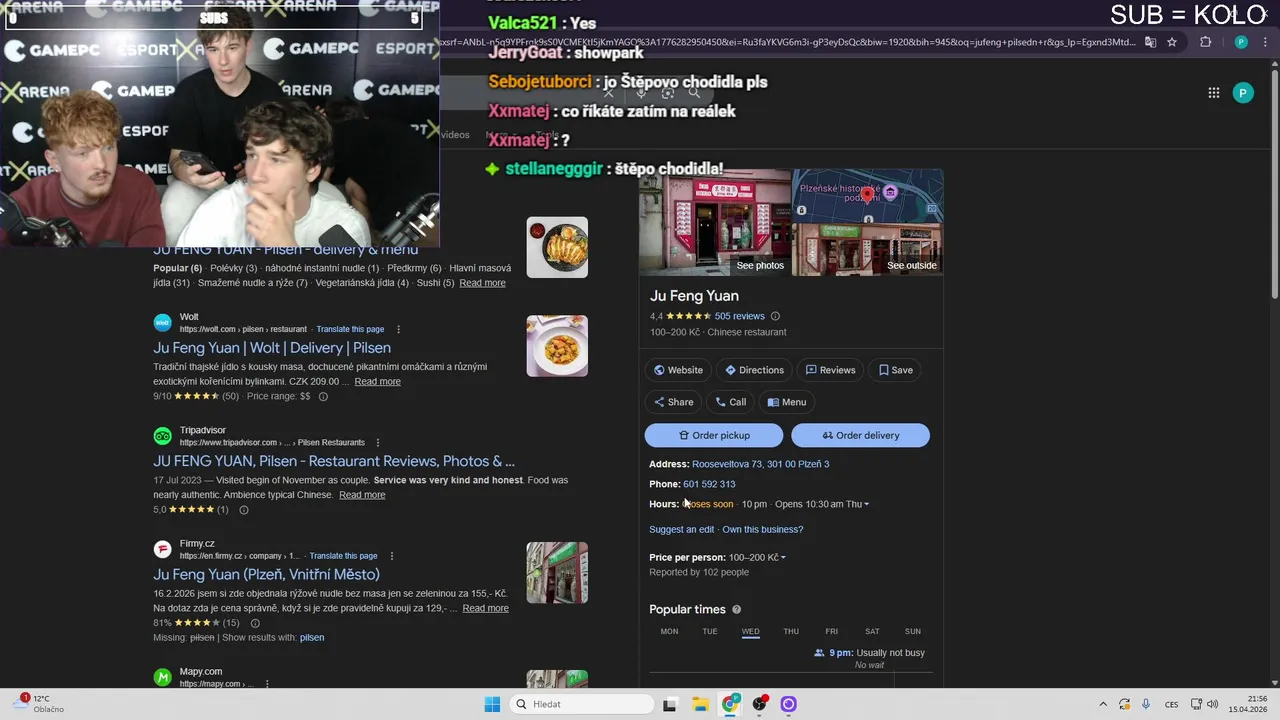Select MON in Popular times
The height and width of the screenshot is (720, 1280).
(x=669, y=632)
